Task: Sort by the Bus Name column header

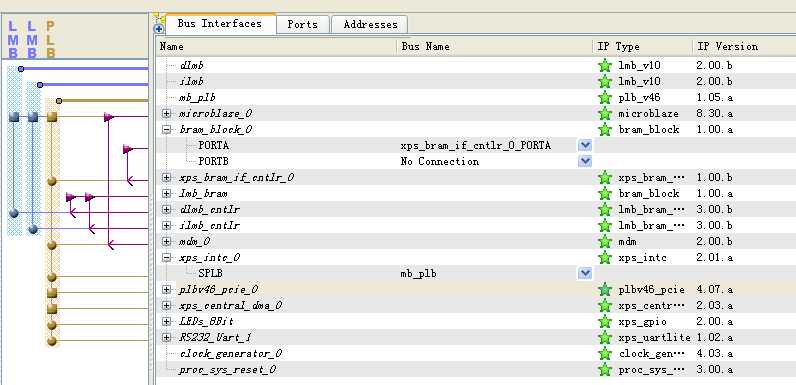Action: [x=494, y=47]
